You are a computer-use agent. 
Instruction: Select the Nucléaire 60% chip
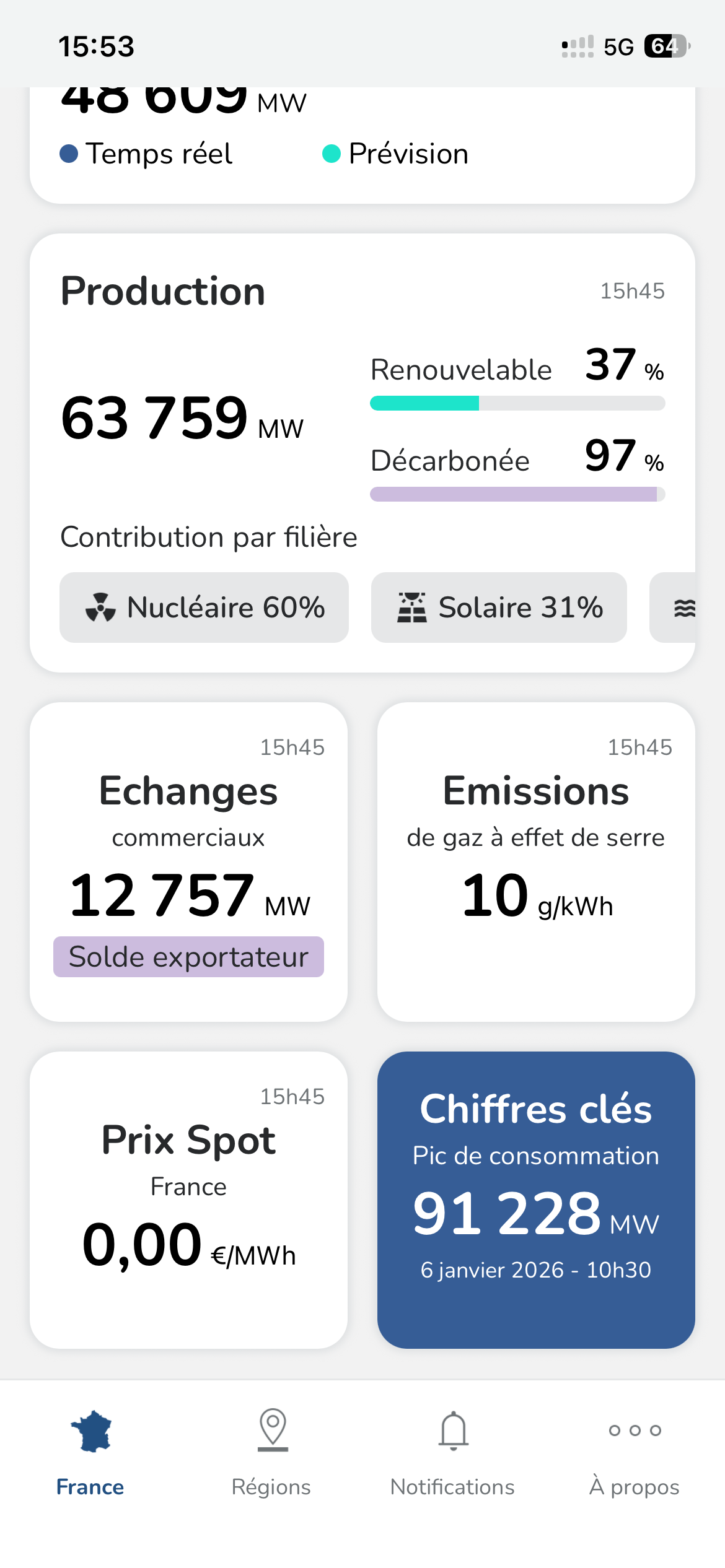click(204, 608)
